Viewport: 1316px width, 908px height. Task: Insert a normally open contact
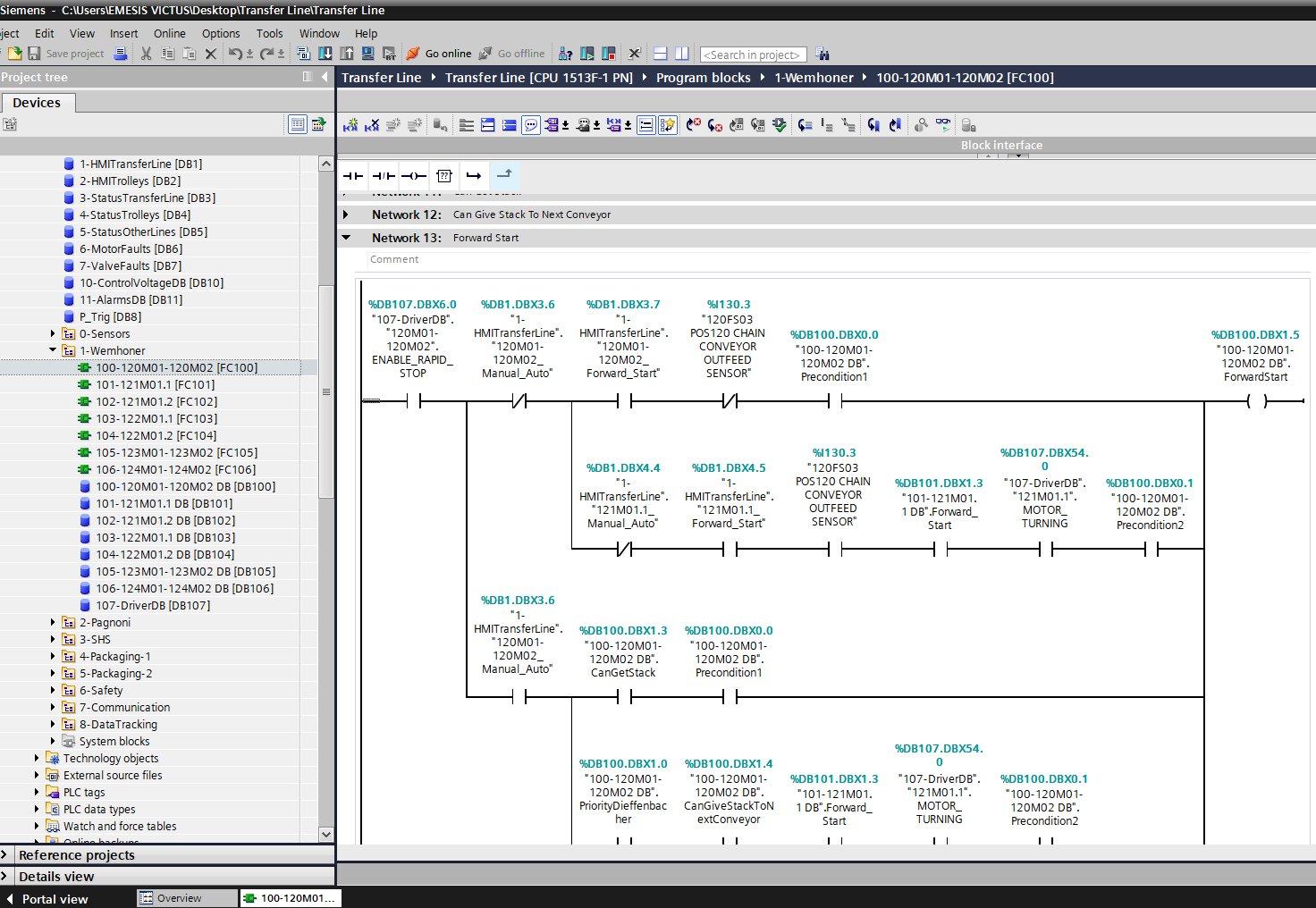tap(353, 176)
